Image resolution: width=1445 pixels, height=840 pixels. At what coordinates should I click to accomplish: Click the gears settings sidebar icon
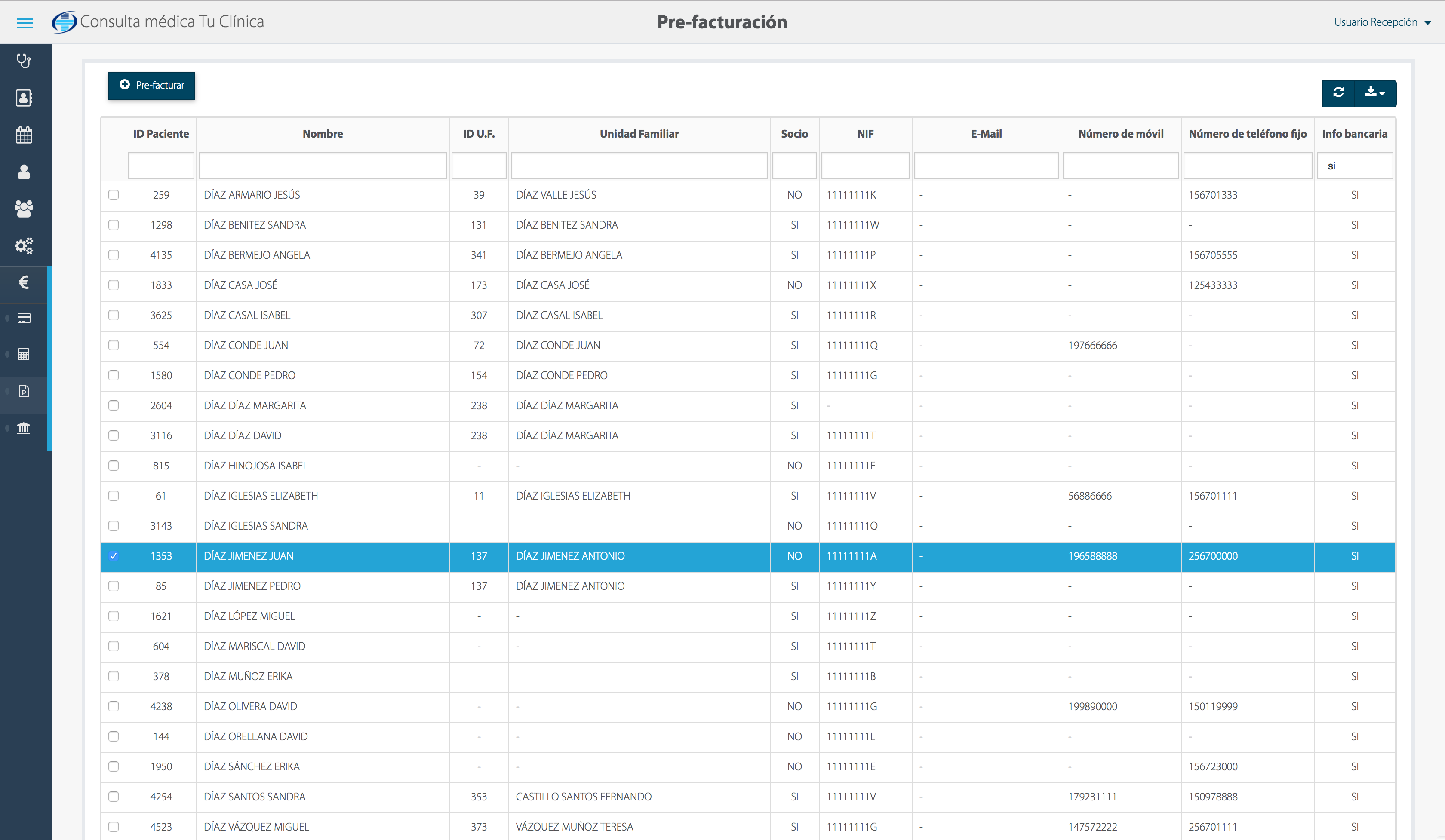click(x=24, y=246)
